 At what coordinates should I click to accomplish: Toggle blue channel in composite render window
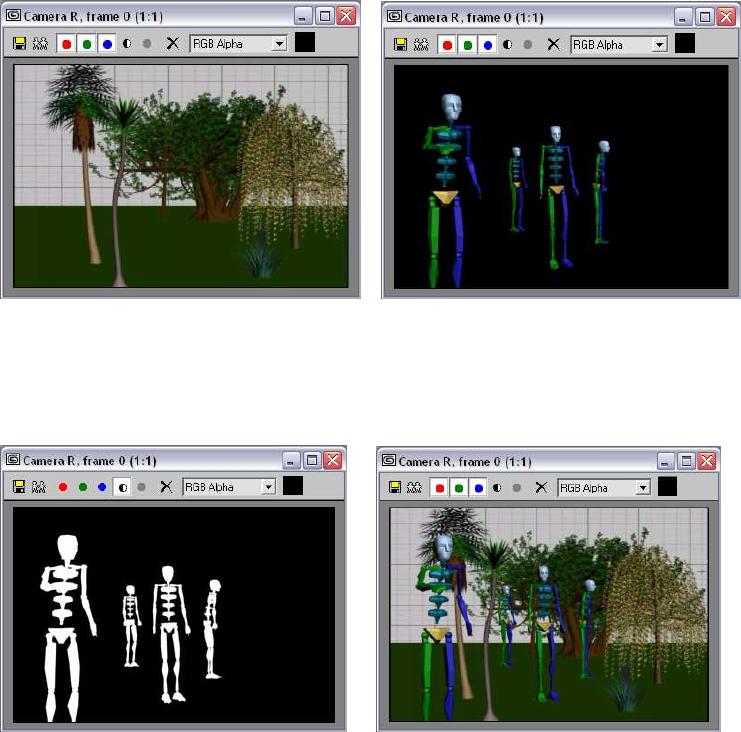[478, 488]
